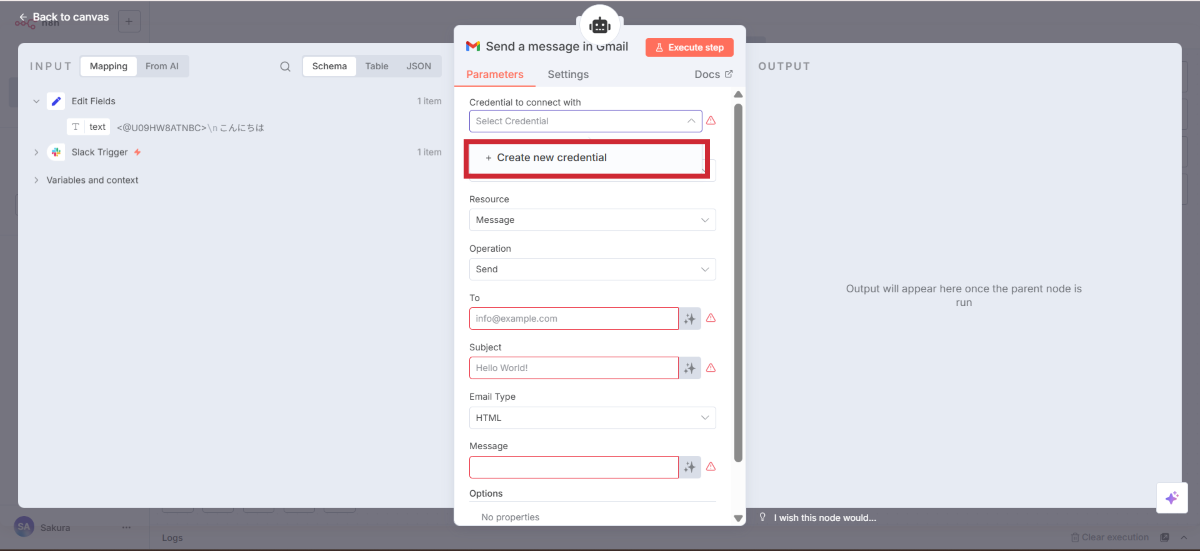Click the Gmail logo icon
This screenshot has width=1200, height=551.
pyautogui.click(x=473, y=47)
